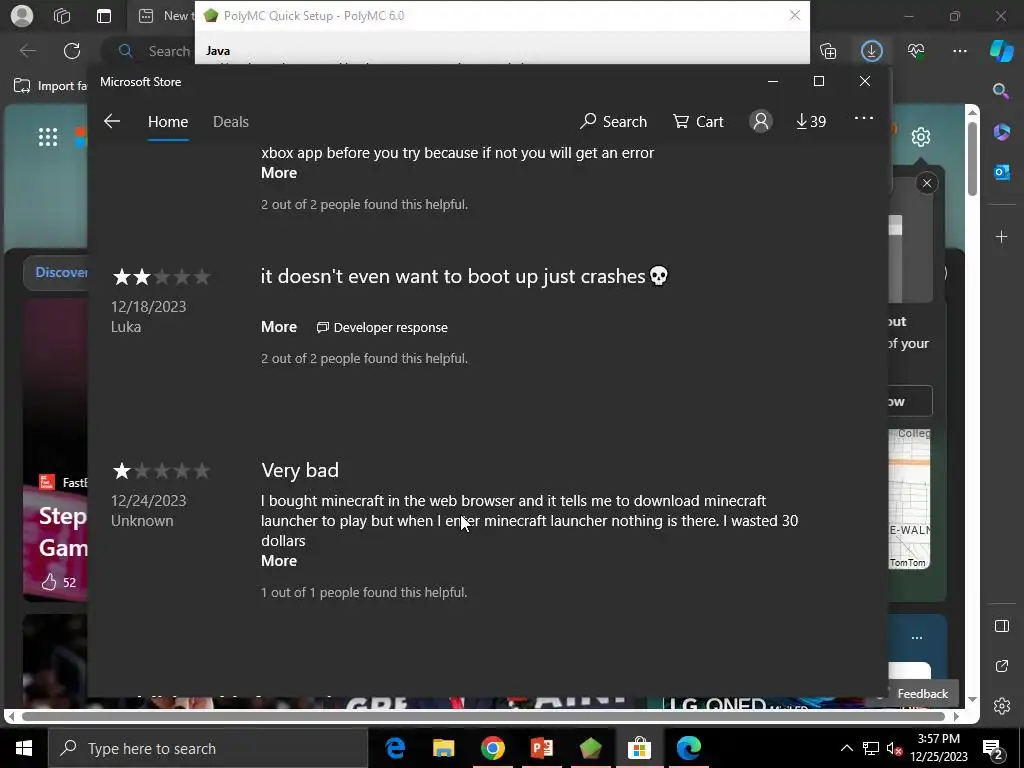Close the PolyMC Quick Setup window
This screenshot has width=1024, height=768.
(x=795, y=15)
